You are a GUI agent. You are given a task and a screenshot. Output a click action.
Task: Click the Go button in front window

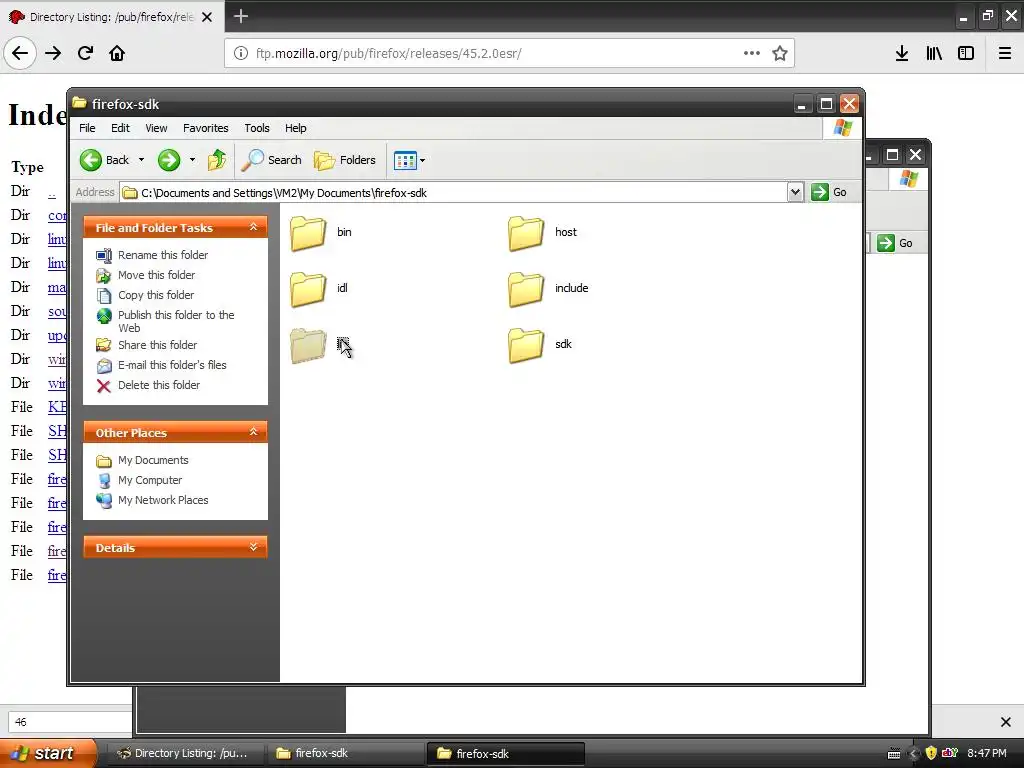coord(829,192)
